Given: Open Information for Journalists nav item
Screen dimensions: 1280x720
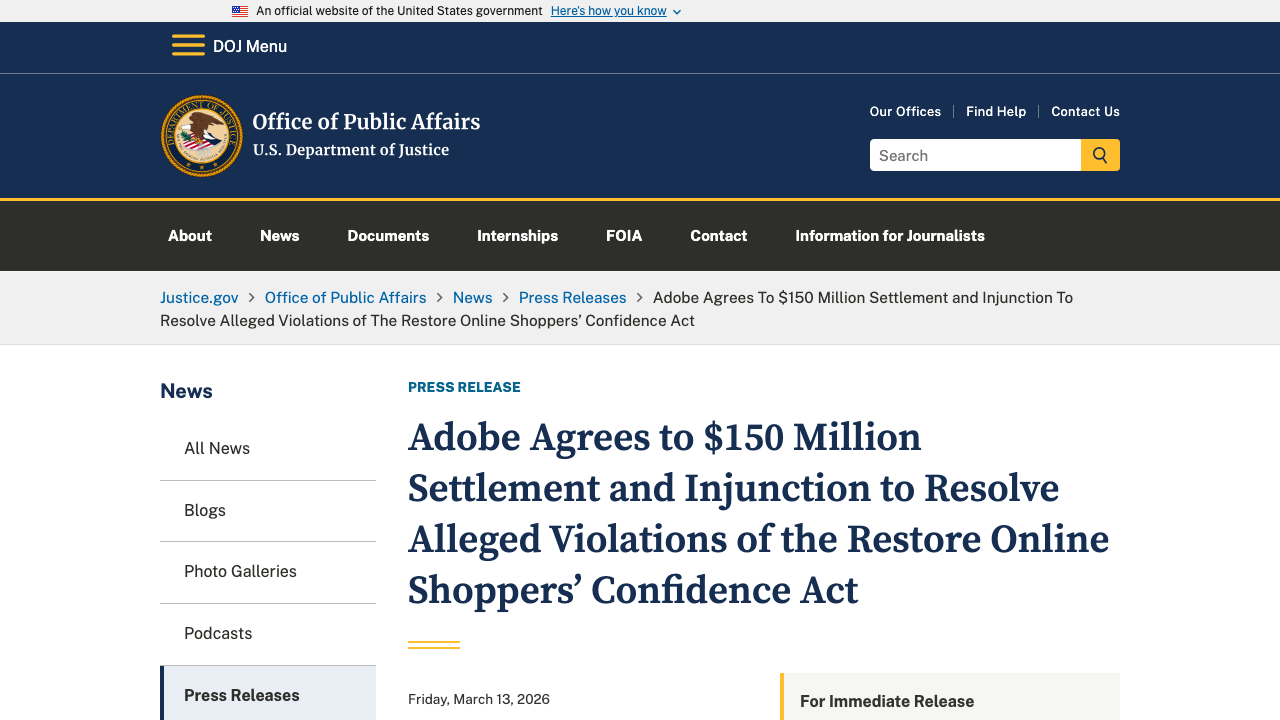Looking at the screenshot, I should click(x=890, y=236).
